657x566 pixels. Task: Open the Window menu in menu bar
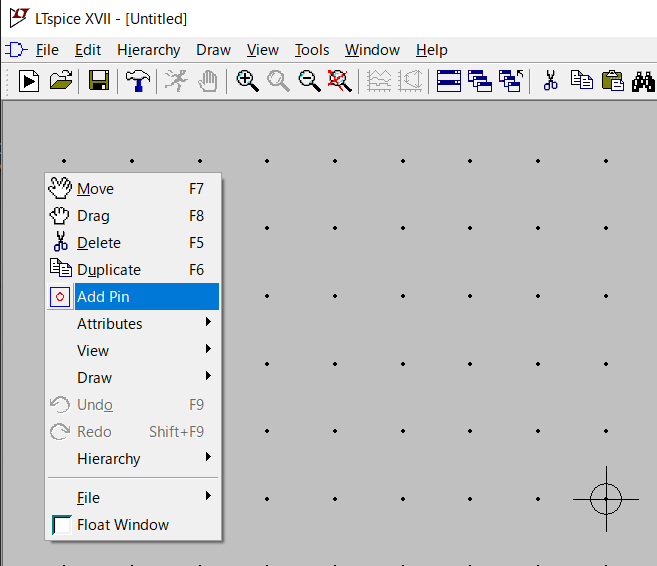(x=372, y=50)
